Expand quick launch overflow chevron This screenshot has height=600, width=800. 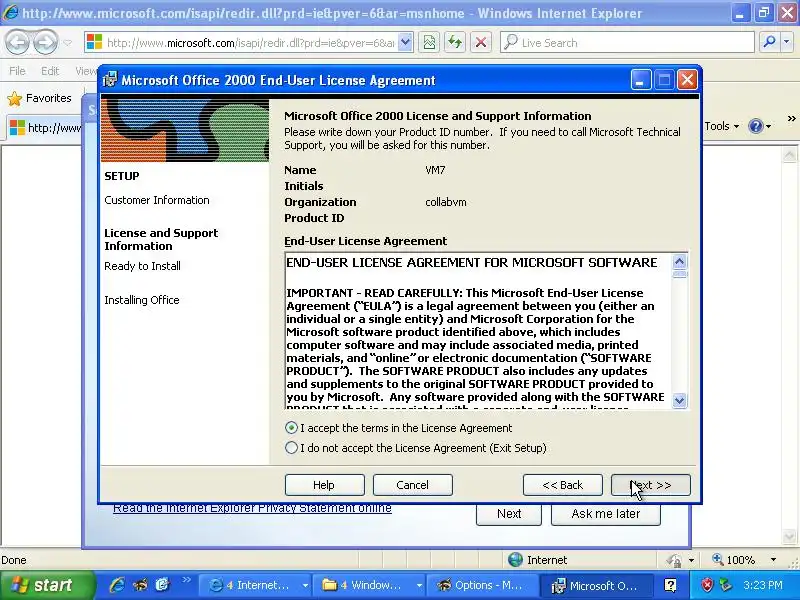[x=186, y=580]
